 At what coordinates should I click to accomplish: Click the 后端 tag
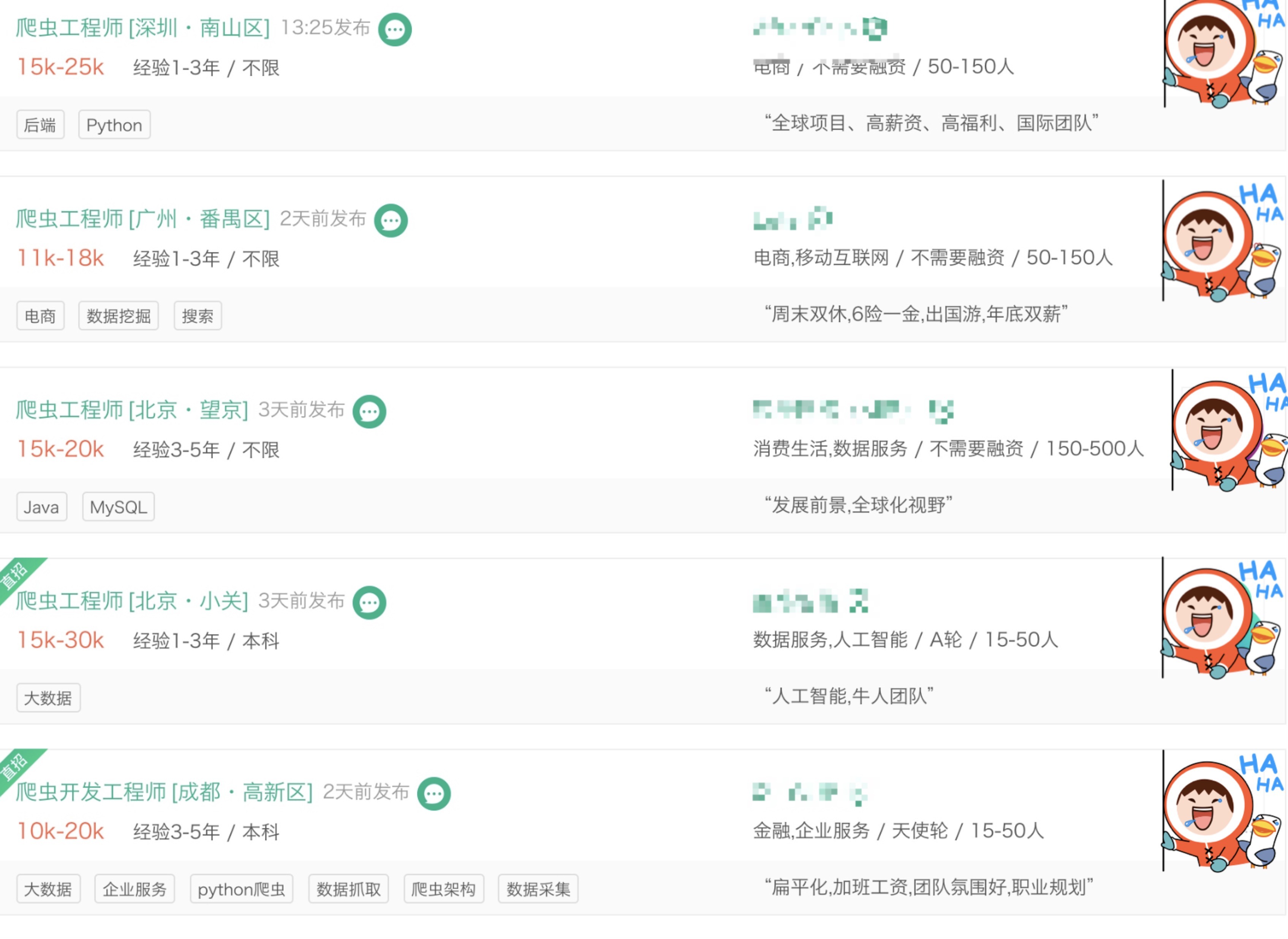tap(40, 125)
